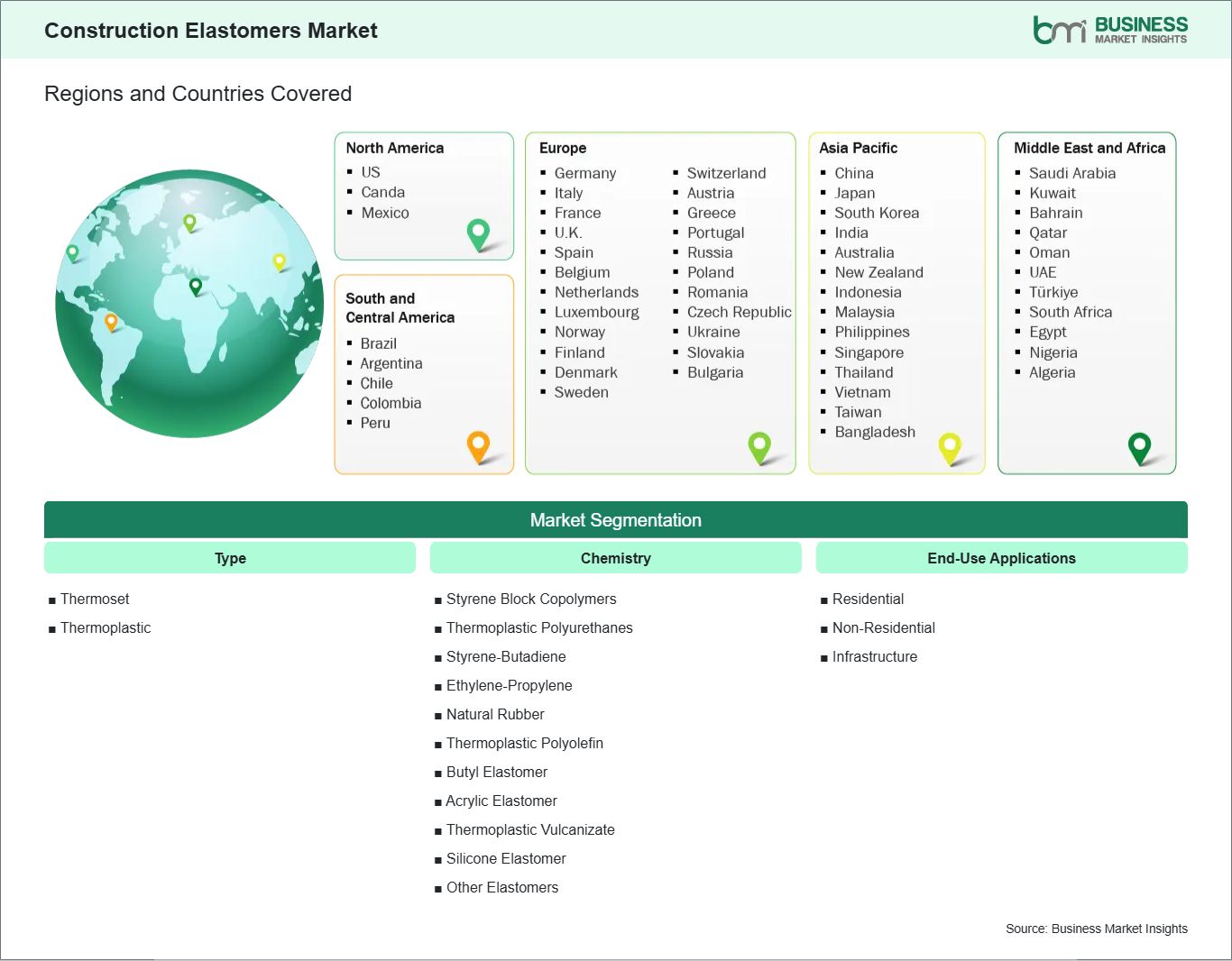Click the dark green Middle East and Africa pin
The height and width of the screenshot is (961, 1232).
pos(1140,447)
